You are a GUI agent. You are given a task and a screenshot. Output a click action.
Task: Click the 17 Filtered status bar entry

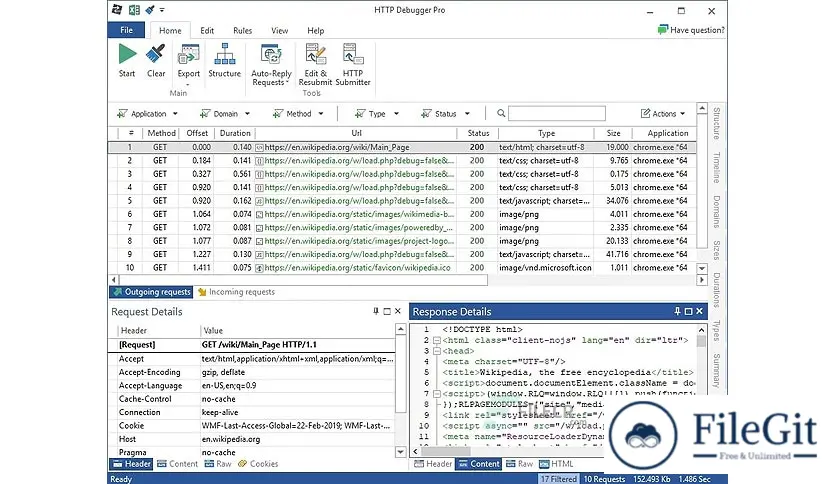point(558,479)
